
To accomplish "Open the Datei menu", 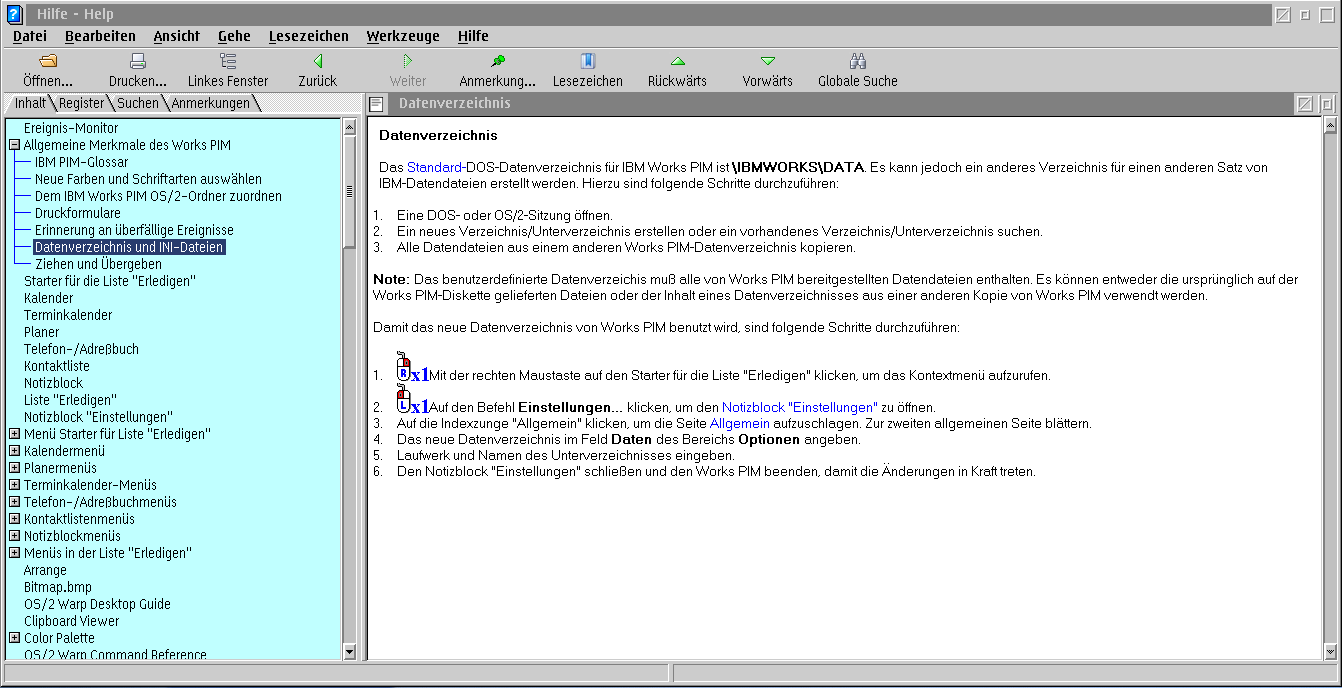I will (30, 36).
